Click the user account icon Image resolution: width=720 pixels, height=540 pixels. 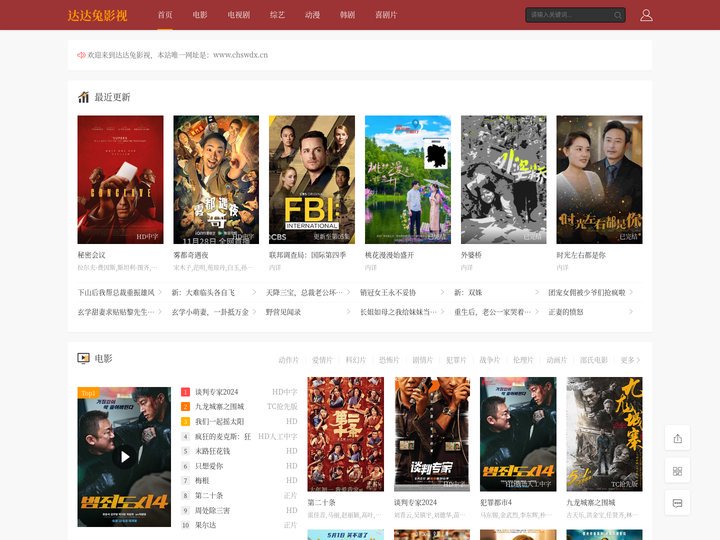point(646,15)
